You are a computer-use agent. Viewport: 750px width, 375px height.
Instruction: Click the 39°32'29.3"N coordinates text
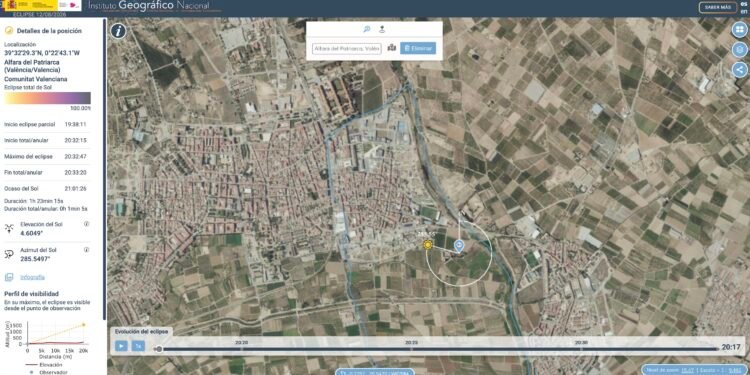point(42,53)
